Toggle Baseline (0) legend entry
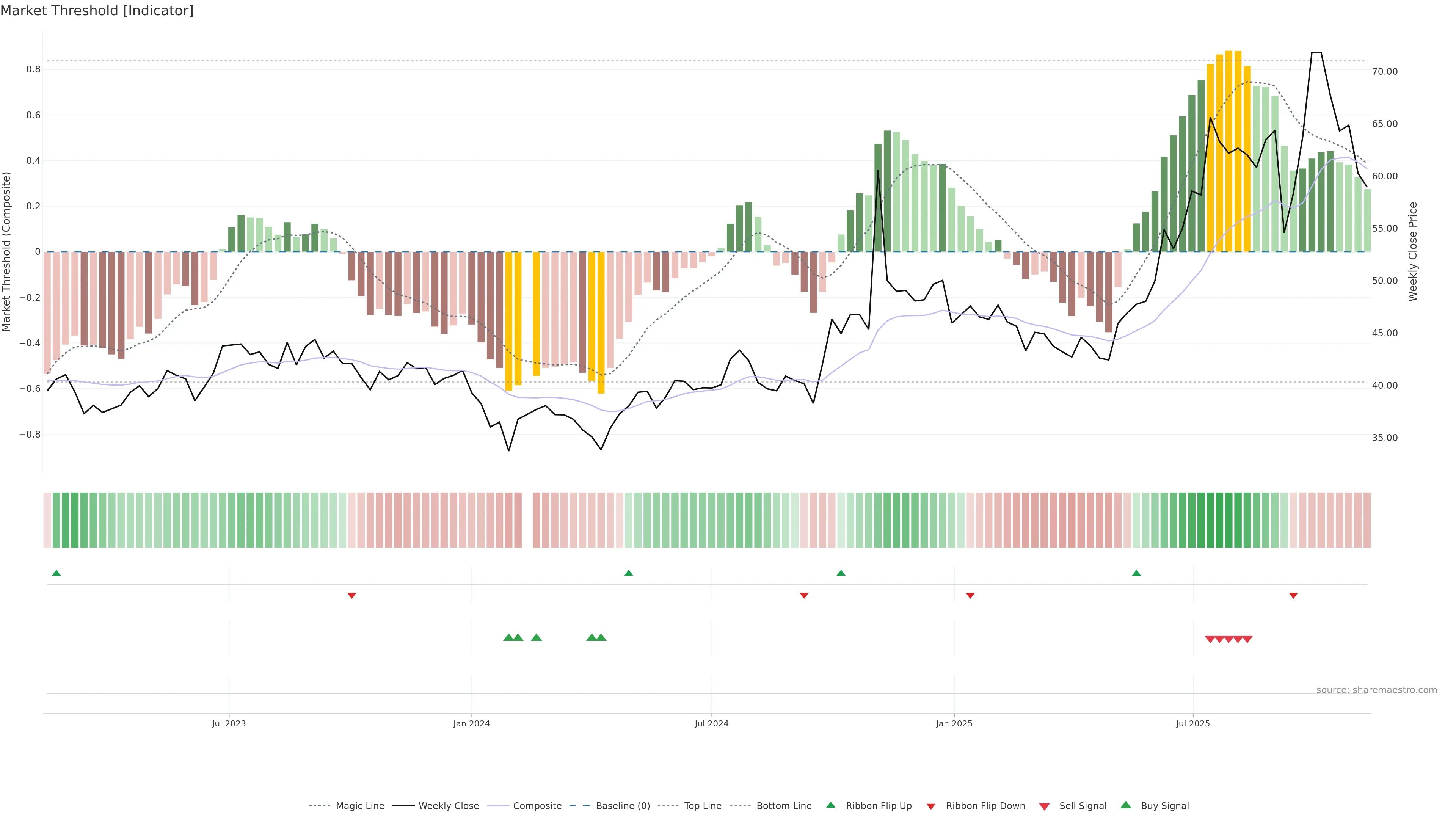Screen dimensions: 1456x819 [622, 806]
